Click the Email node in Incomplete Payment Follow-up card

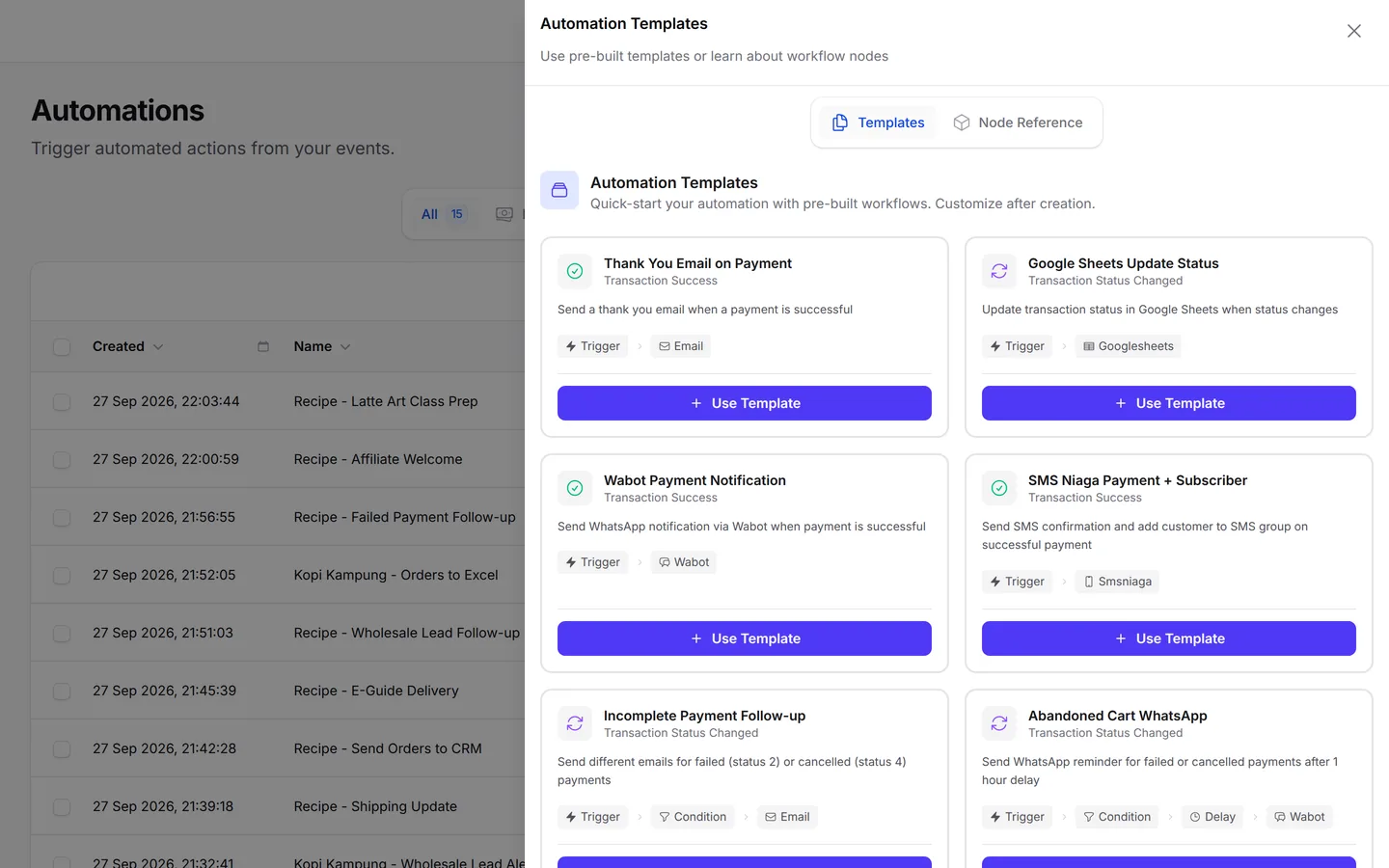[x=787, y=817]
